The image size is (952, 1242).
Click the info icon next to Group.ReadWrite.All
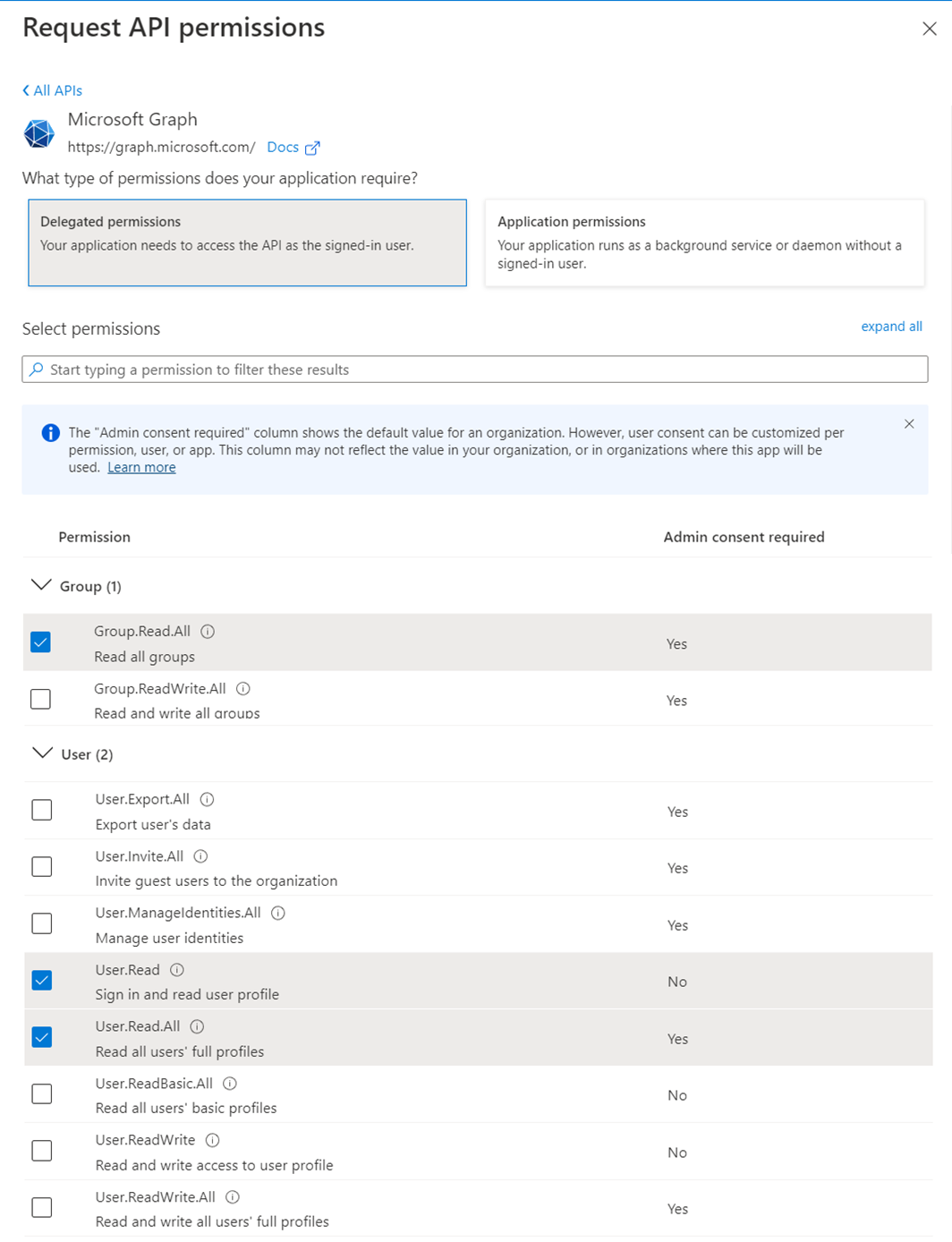click(x=243, y=689)
